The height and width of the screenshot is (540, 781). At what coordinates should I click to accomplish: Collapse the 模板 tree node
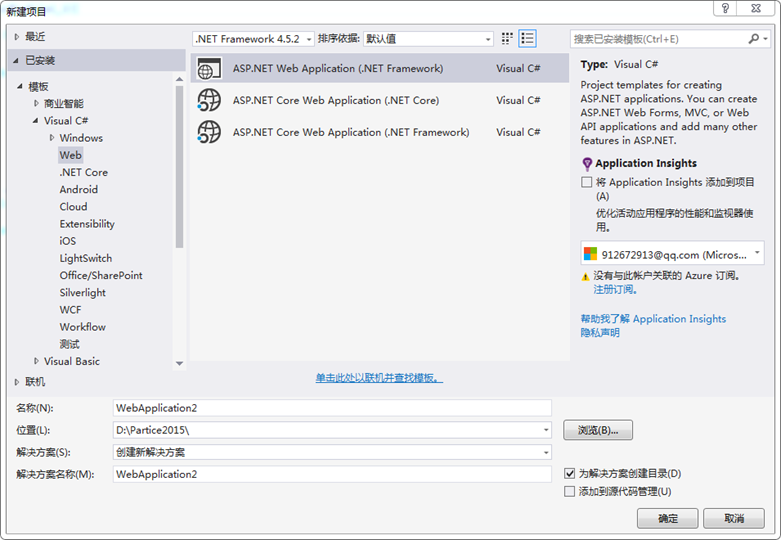click(x=20, y=87)
